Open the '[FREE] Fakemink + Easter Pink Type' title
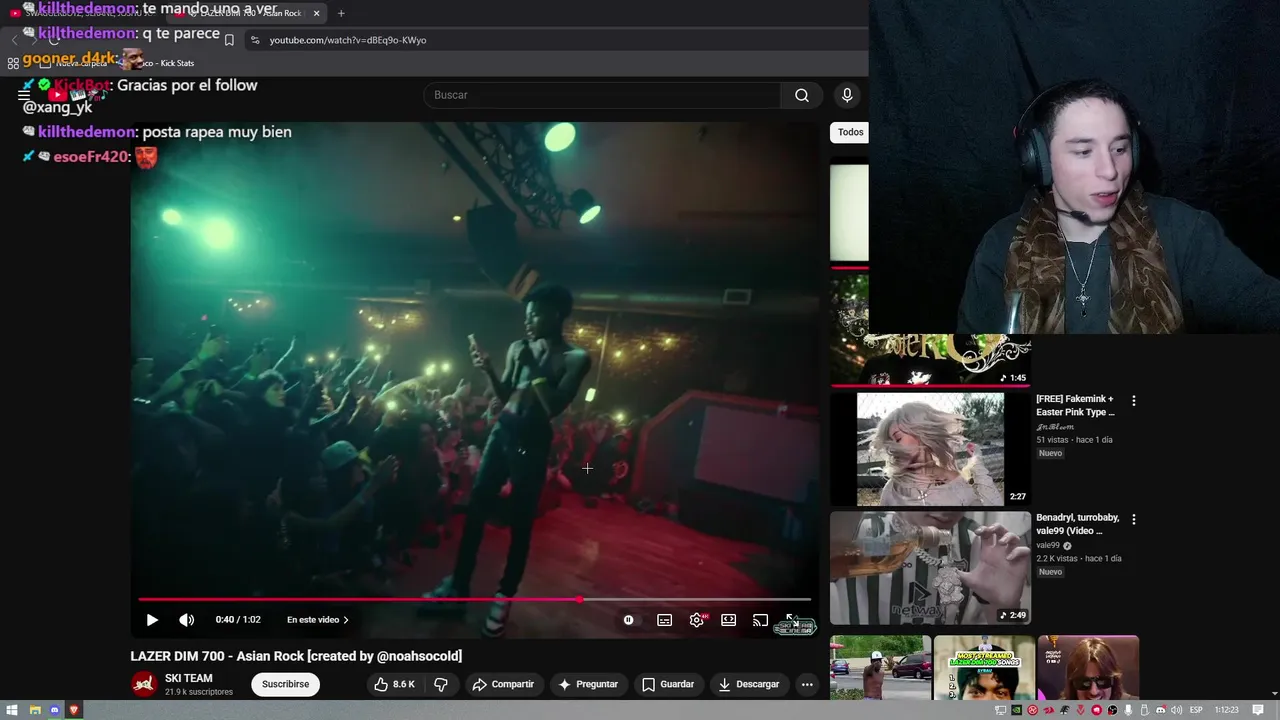Screen dimensions: 1280x720 [x=1075, y=405]
